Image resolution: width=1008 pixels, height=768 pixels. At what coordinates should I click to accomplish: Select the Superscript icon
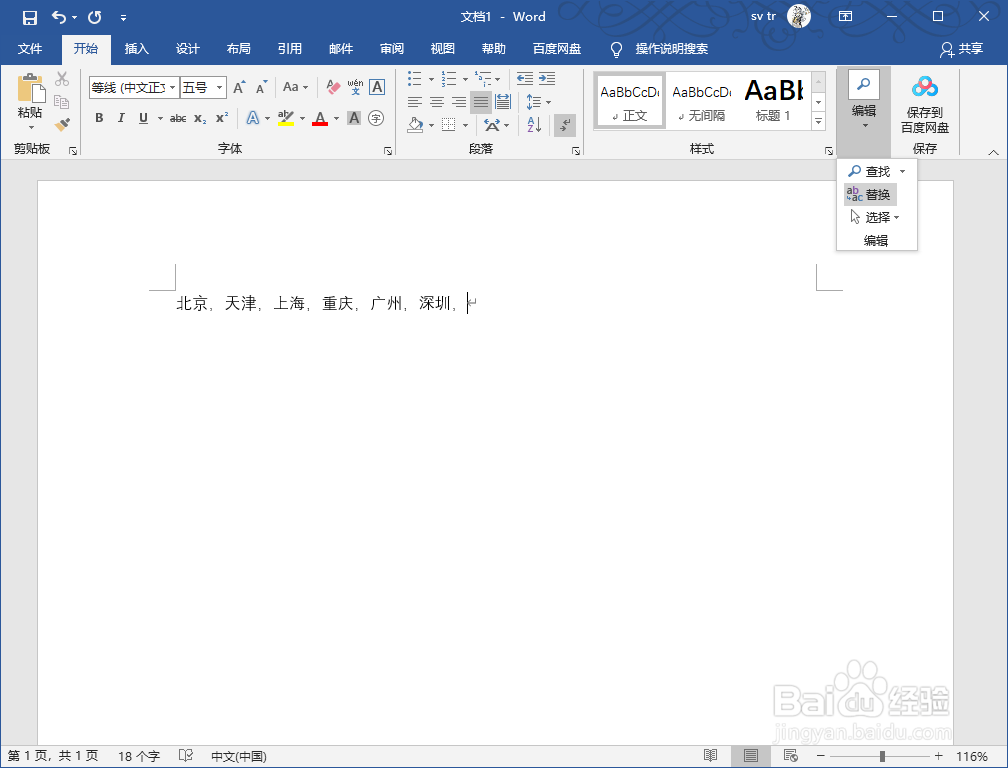221,118
